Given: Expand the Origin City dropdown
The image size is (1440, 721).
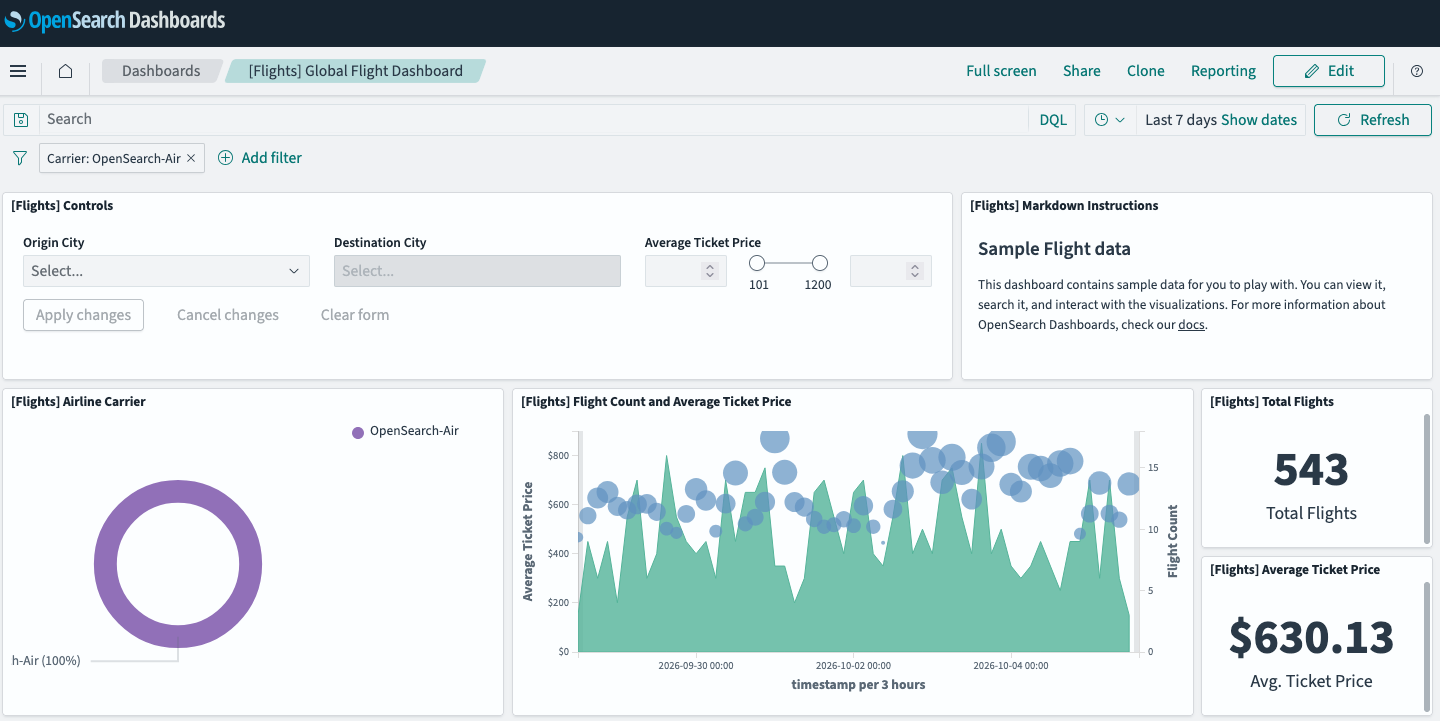Looking at the screenshot, I should [166, 271].
